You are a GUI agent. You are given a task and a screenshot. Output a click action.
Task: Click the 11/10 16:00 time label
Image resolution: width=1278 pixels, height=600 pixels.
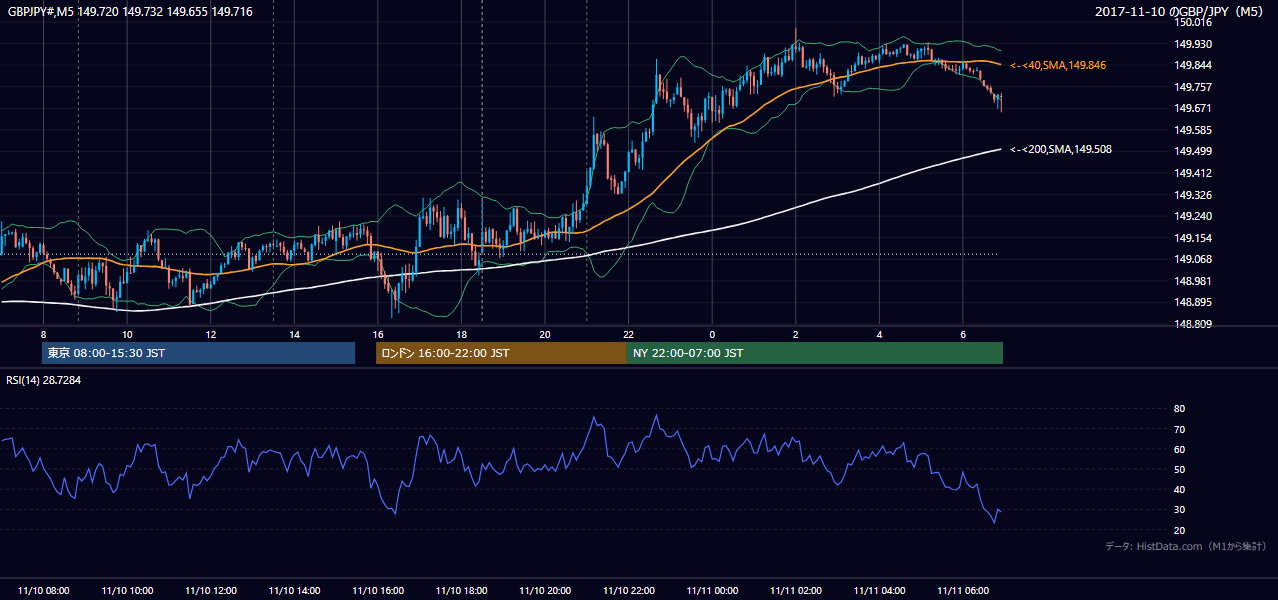coord(377,591)
